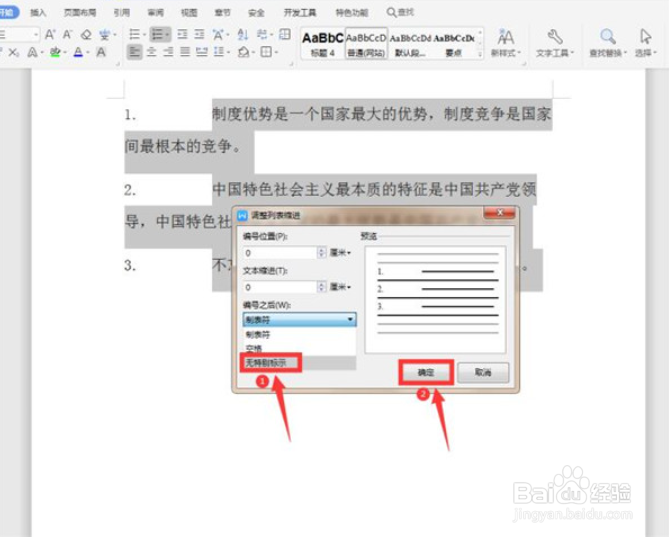Click the green highlight pen icon
The image size is (669, 537).
[55, 52]
